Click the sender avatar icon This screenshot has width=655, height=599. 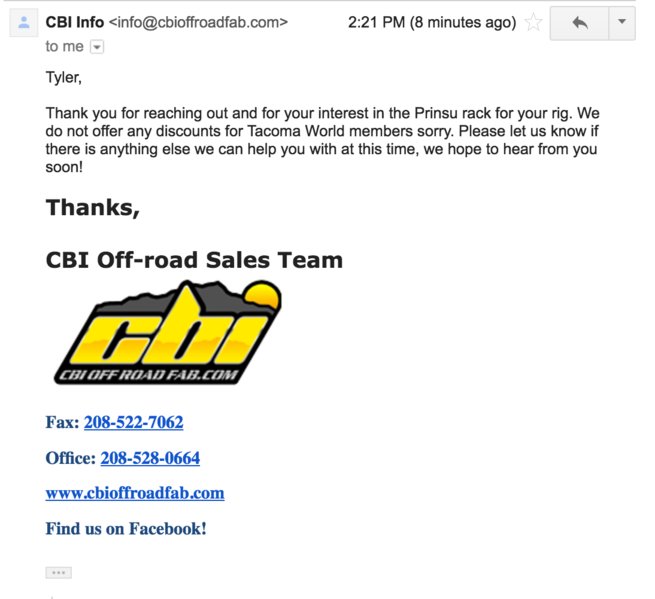[x=24, y=23]
